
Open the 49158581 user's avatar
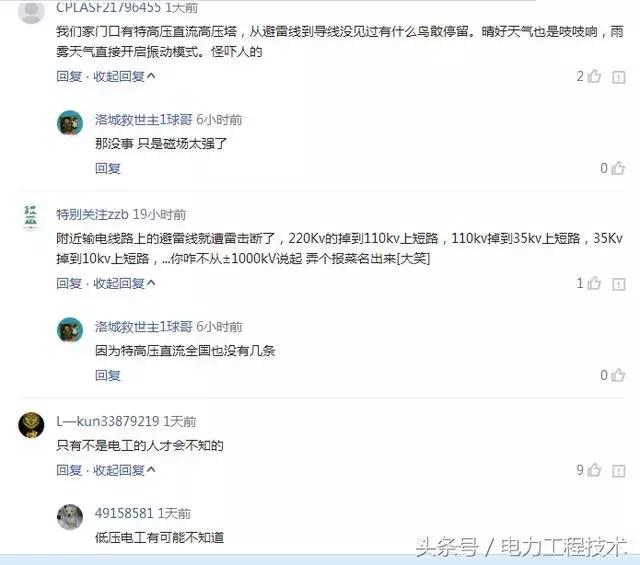coord(70,517)
